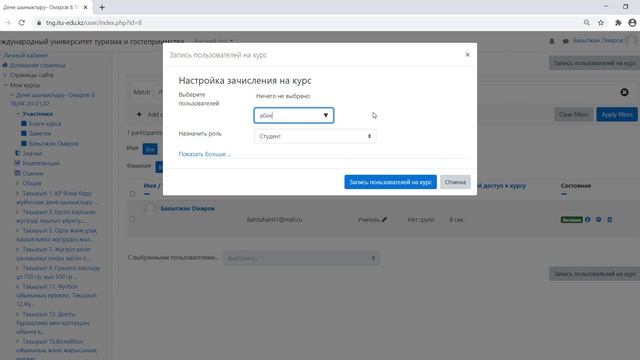The width and height of the screenshot is (640, 360).
Task: Open Бахытжан Омаров profile link in the table
Action: pos(187,209)
